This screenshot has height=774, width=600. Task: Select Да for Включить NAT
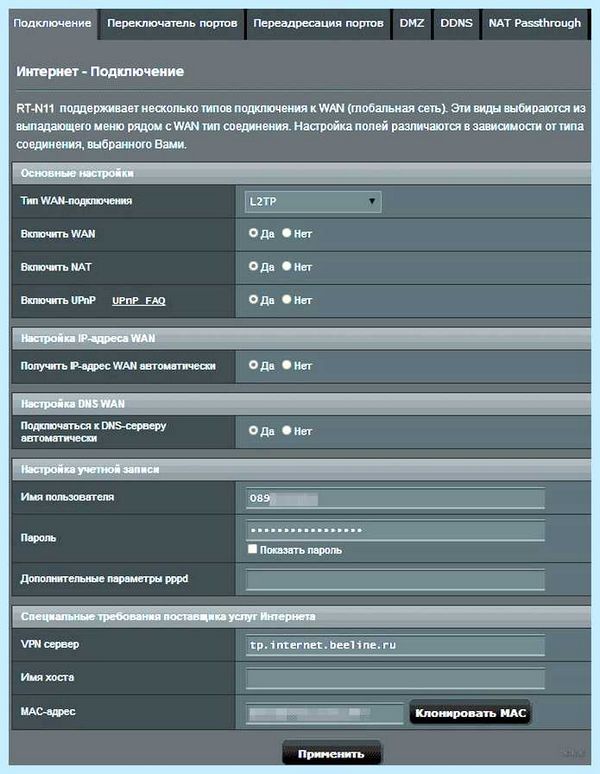click(253, 266)
